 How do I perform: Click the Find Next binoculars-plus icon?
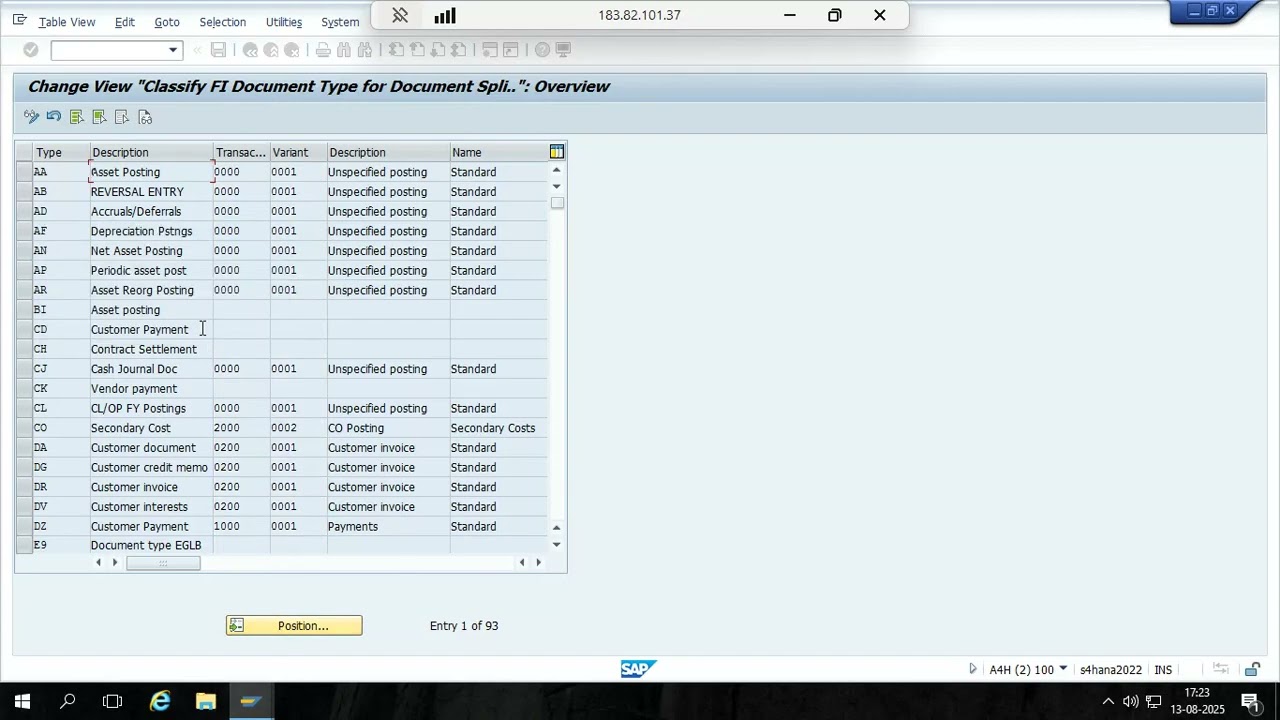pyautogui.click(x=365, y=50)
